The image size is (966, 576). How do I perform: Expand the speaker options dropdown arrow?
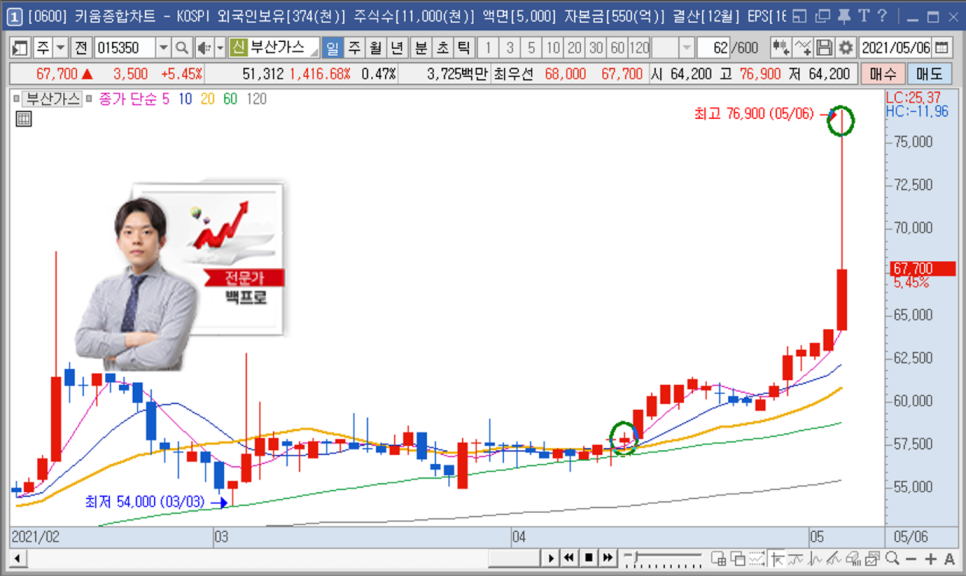coord(220,47)
